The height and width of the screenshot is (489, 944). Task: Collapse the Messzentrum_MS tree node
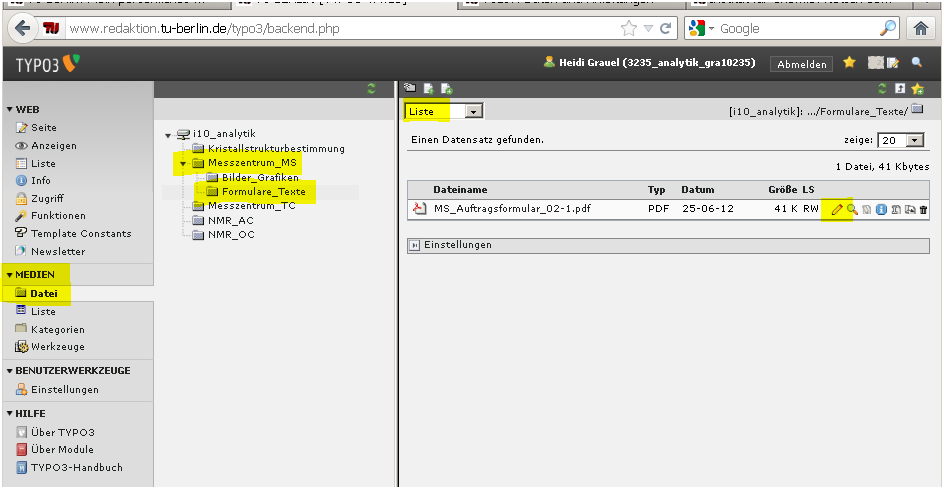[x=182, y=163]
